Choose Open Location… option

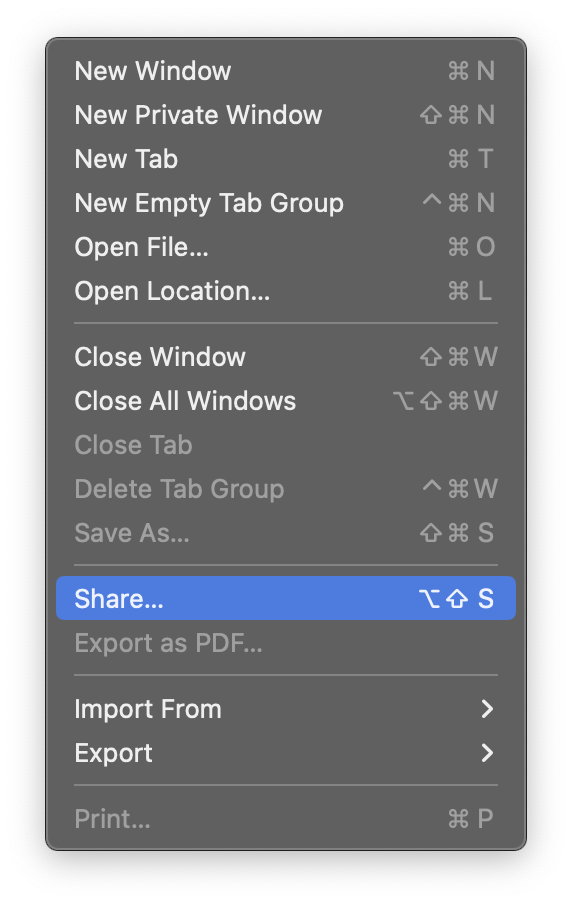click(x=285, y=291)
